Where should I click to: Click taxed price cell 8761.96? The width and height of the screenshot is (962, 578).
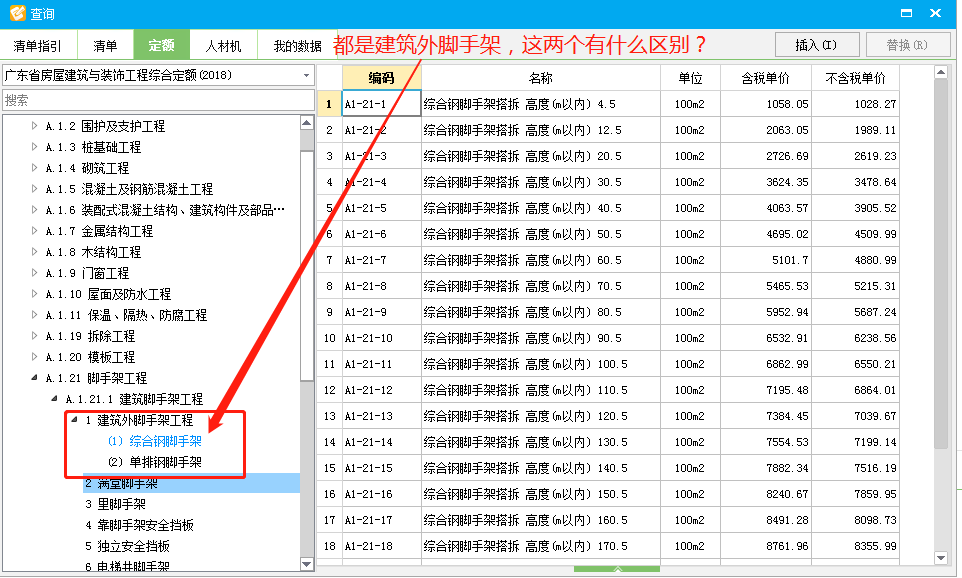tap(766, 546)
